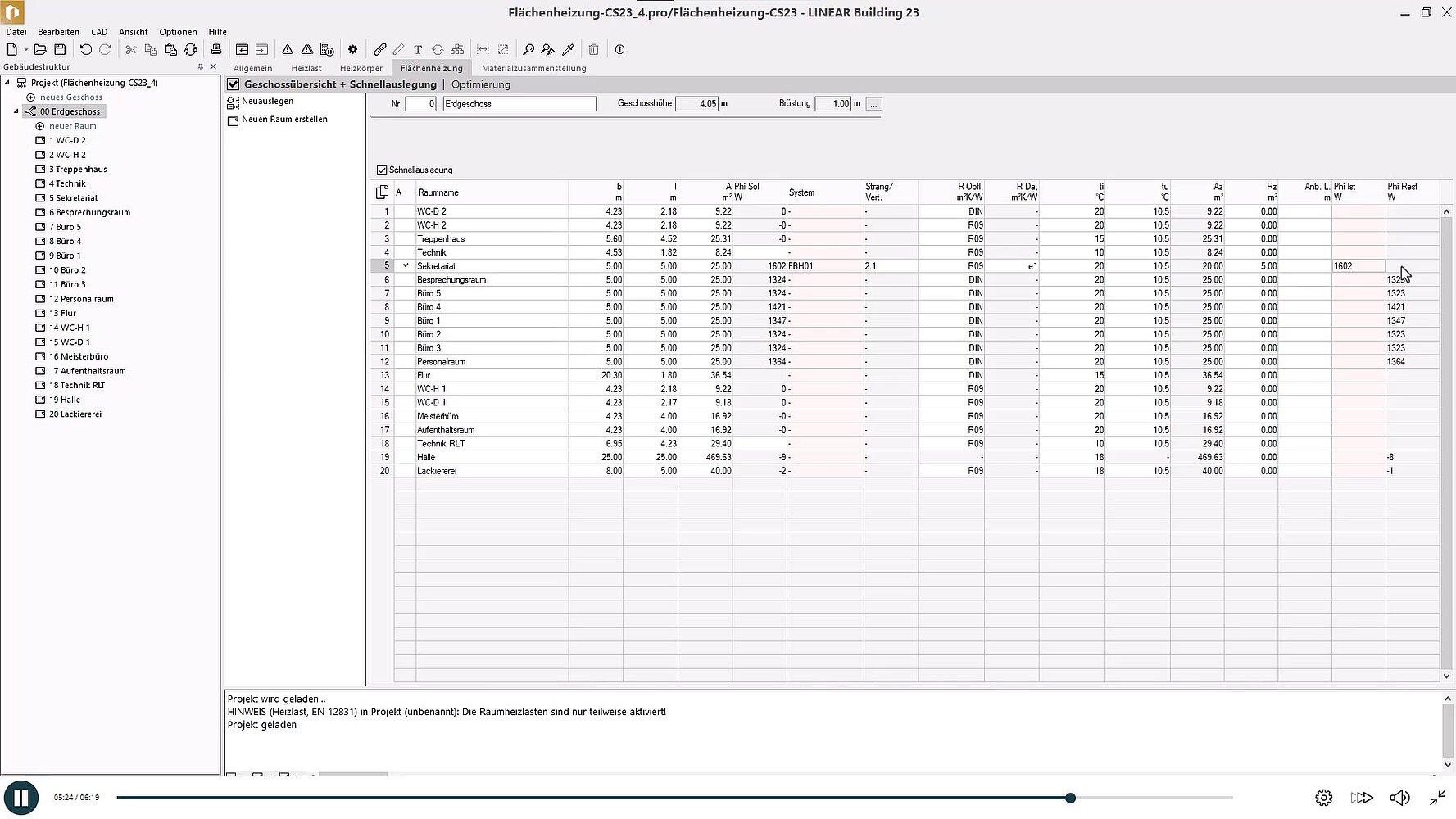Collapse the Projekt root tree node
1456x819 pixels.
7,83
